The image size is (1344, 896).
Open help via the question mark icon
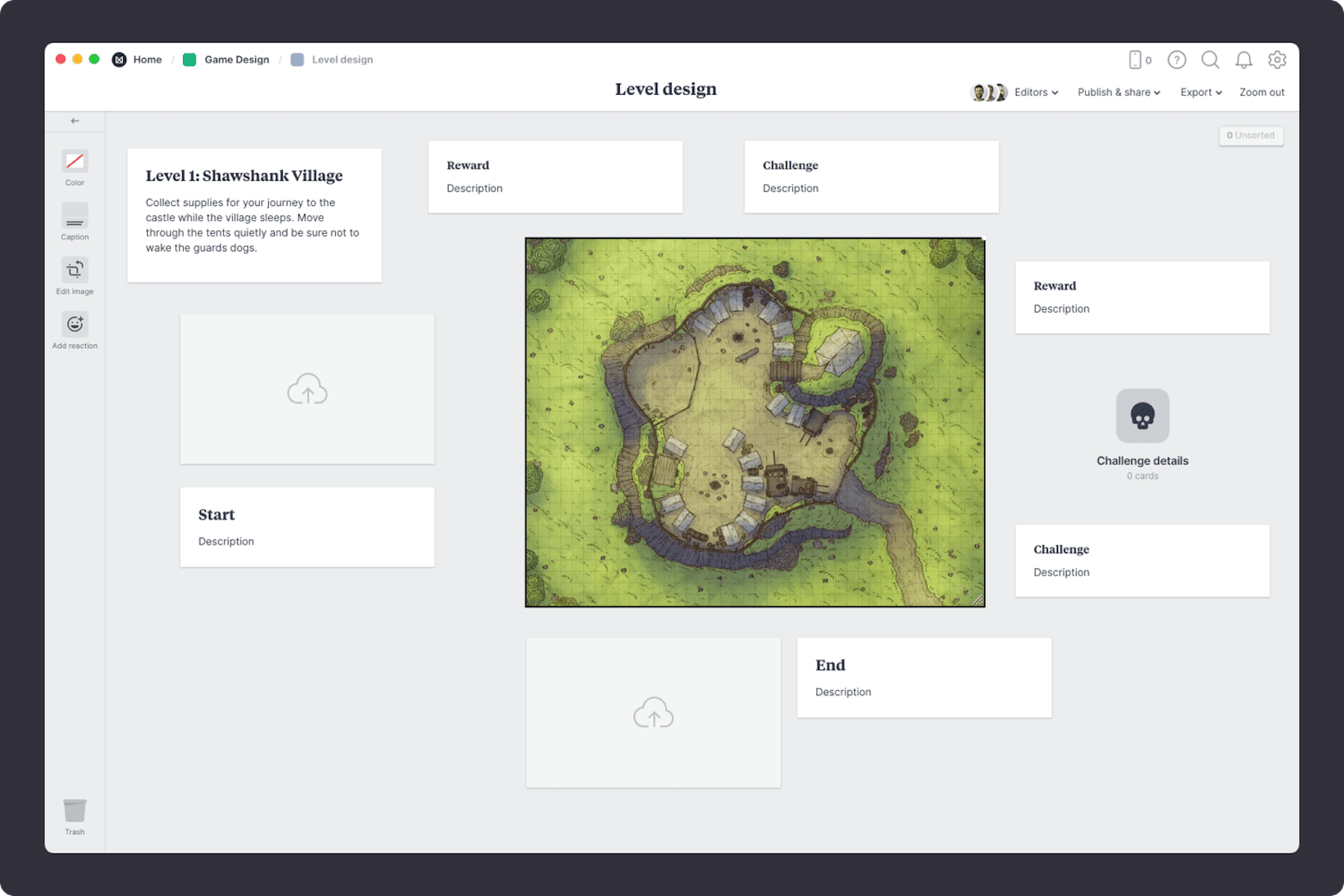tap(1177, 60)
